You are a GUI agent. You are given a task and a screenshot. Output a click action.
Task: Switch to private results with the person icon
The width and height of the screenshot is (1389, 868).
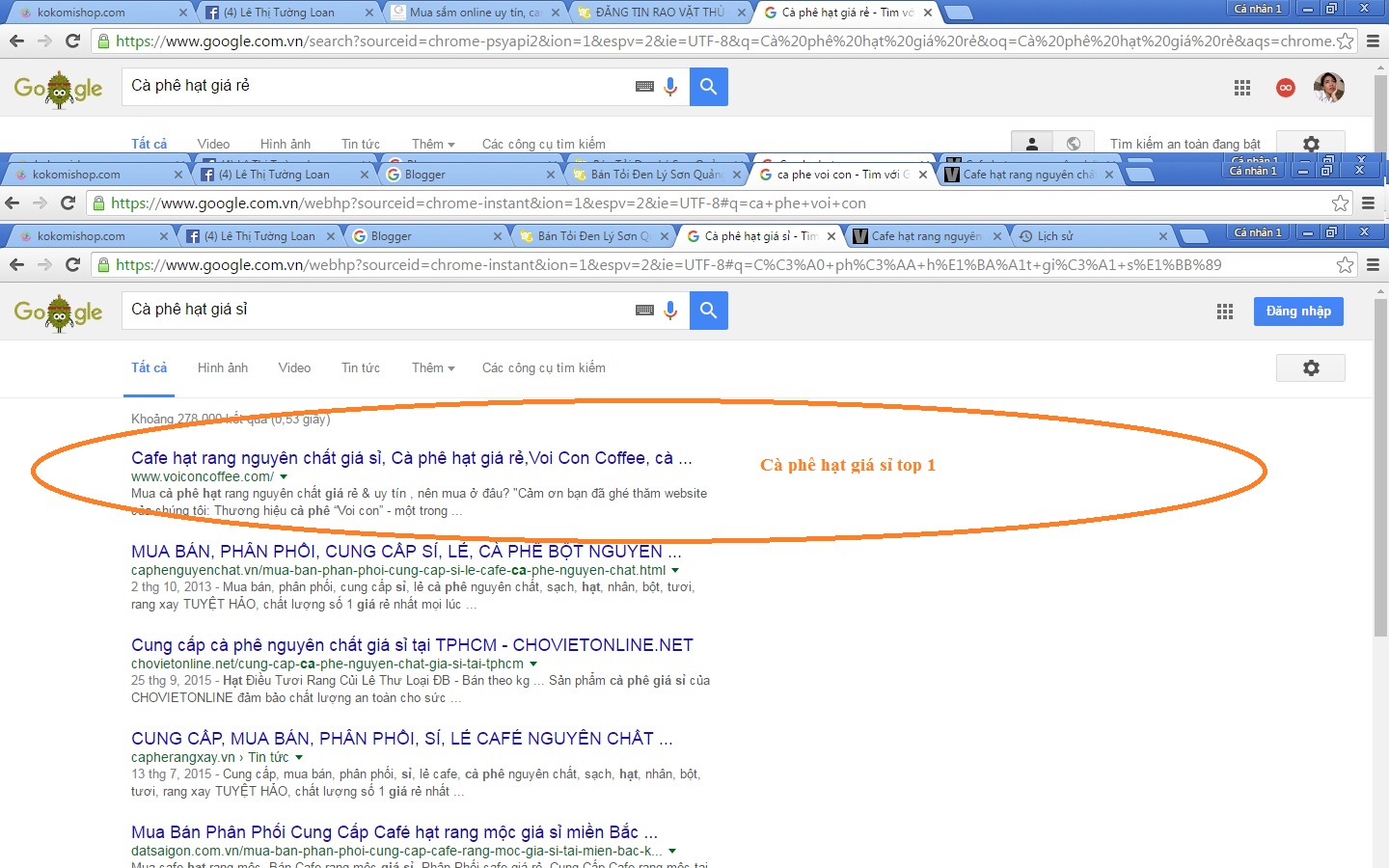tap(1032, 144)
